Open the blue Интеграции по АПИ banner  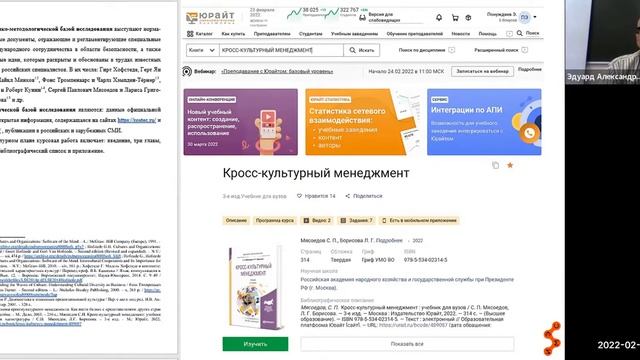pos(484,122)
